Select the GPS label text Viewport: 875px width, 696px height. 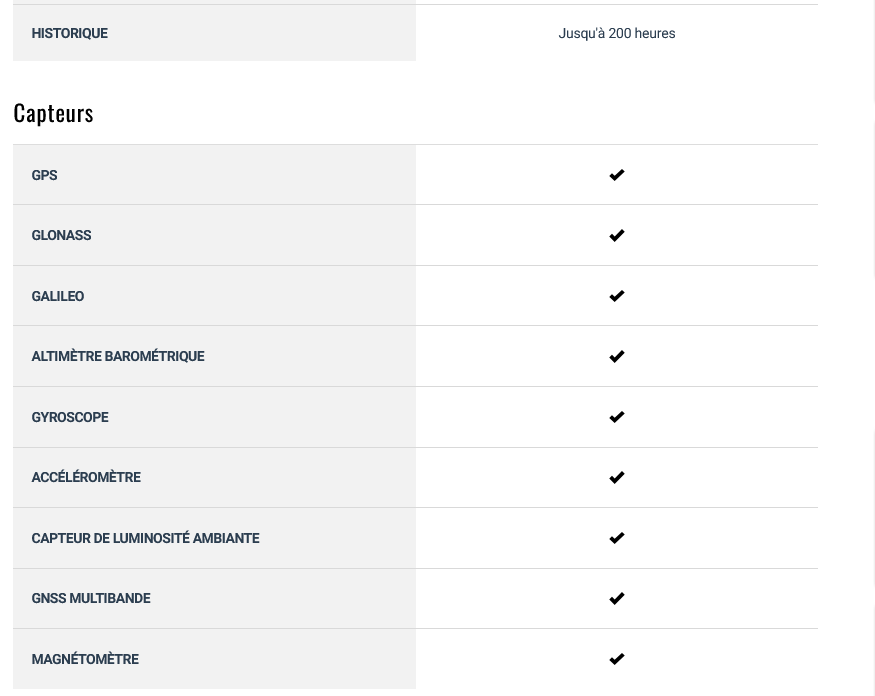coord(44,175)
